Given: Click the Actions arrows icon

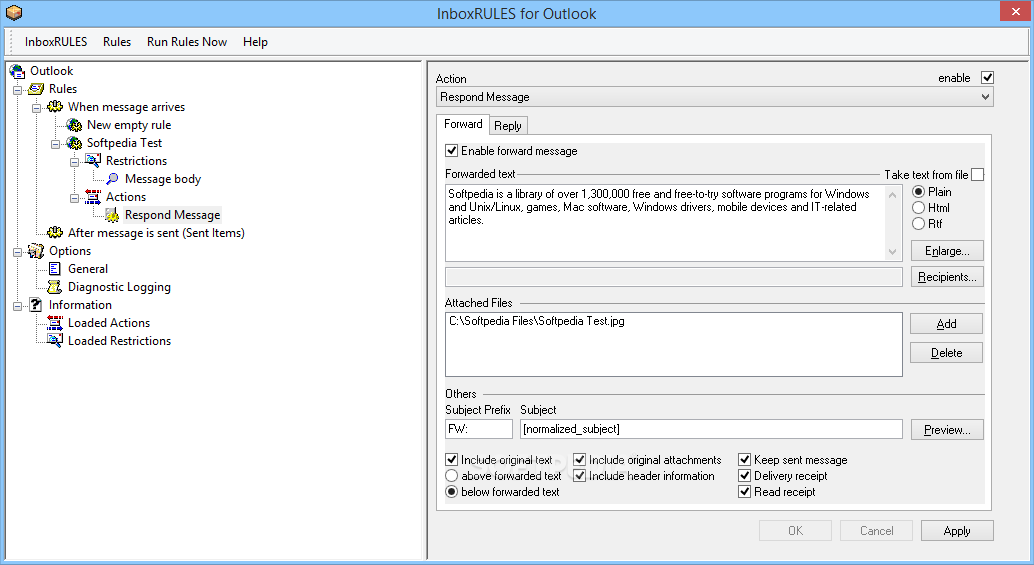Looking at the screenshot, I should 93,196.
